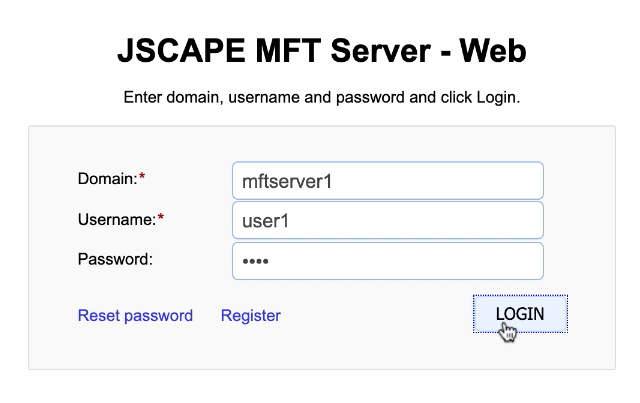Click the mftserver1 text in Domain field

tap(287, 182)
